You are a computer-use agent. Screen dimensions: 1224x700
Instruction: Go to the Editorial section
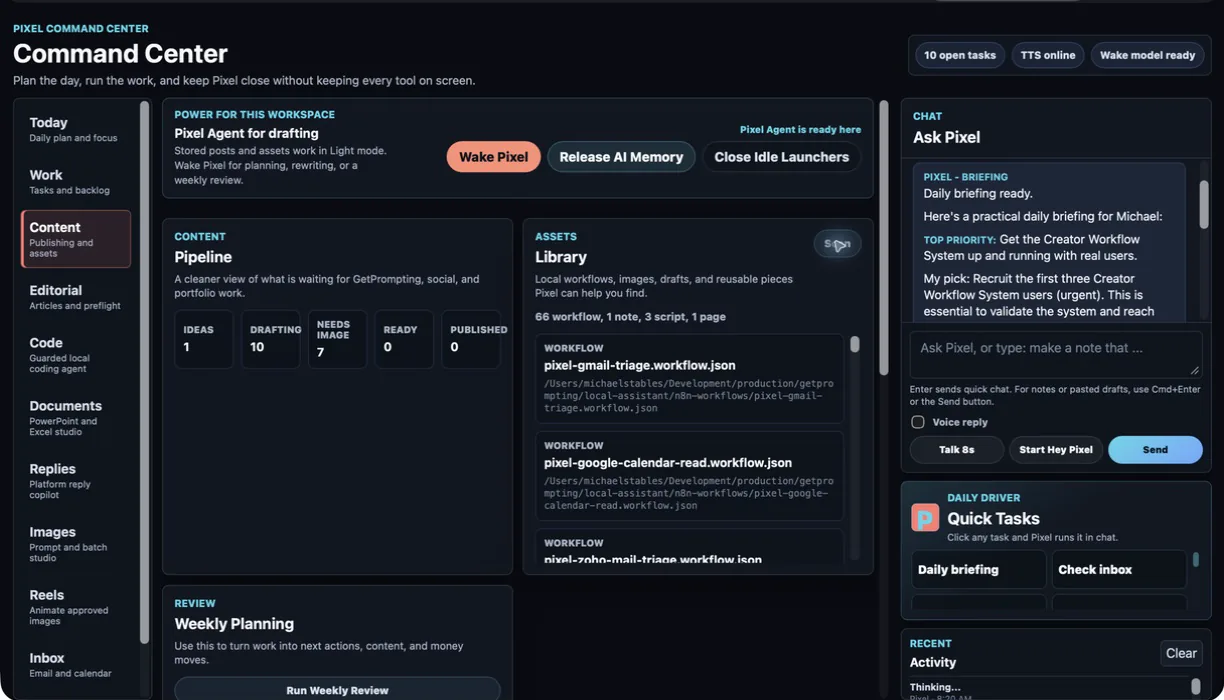(x=76, y=297)
